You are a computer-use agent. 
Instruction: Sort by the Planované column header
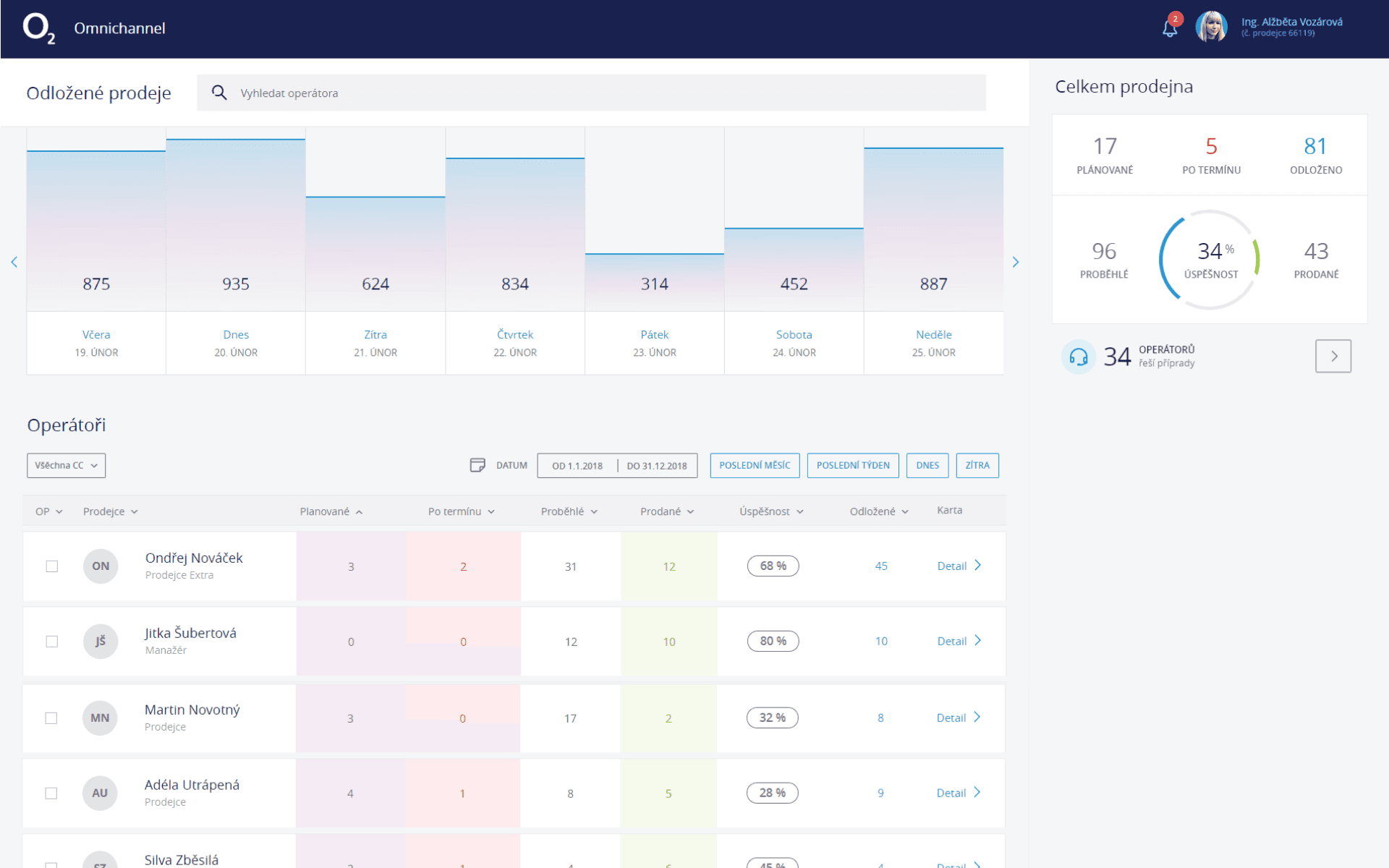pyautogui.click(x=331, y=511)
